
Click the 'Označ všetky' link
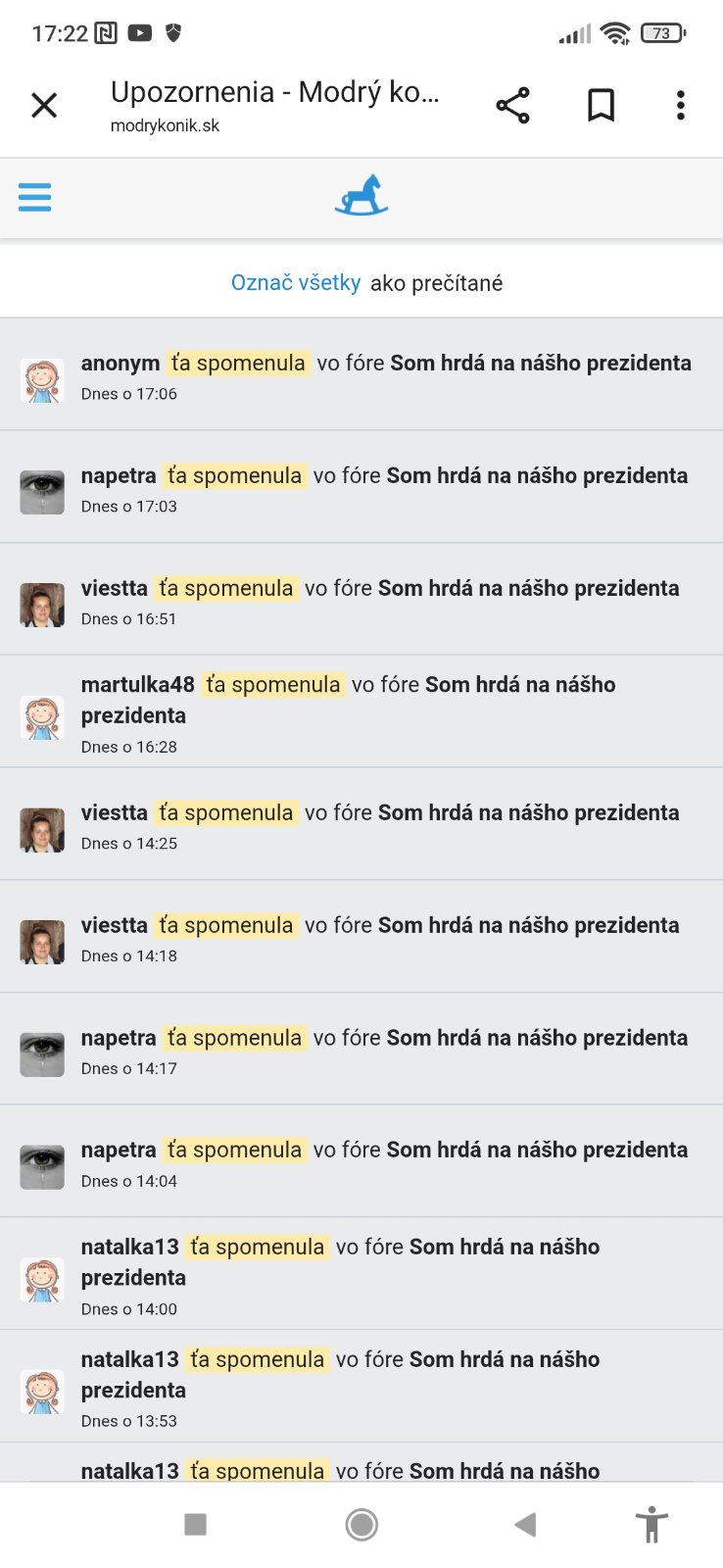[x=296, y=283]
